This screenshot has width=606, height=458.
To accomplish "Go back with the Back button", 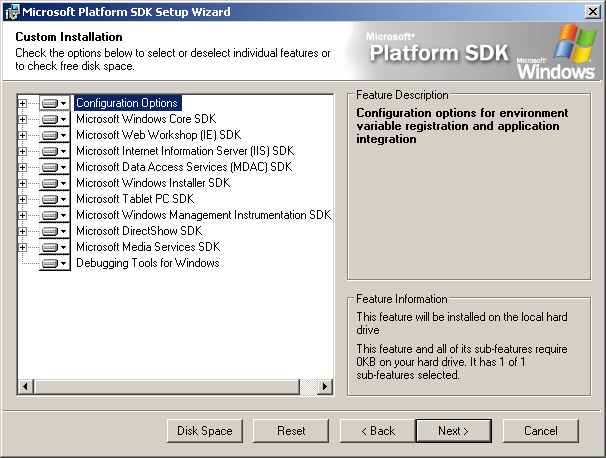I will click(x=378, y=431).
